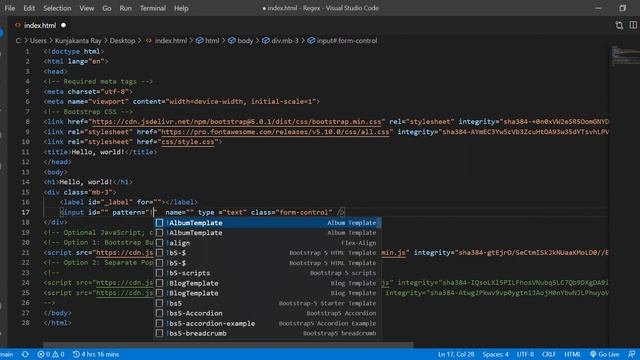Screen dimensions: 640x360
Task: Choose the !bs5 Starter Template suggestion
Action: [x=267, y=303]
